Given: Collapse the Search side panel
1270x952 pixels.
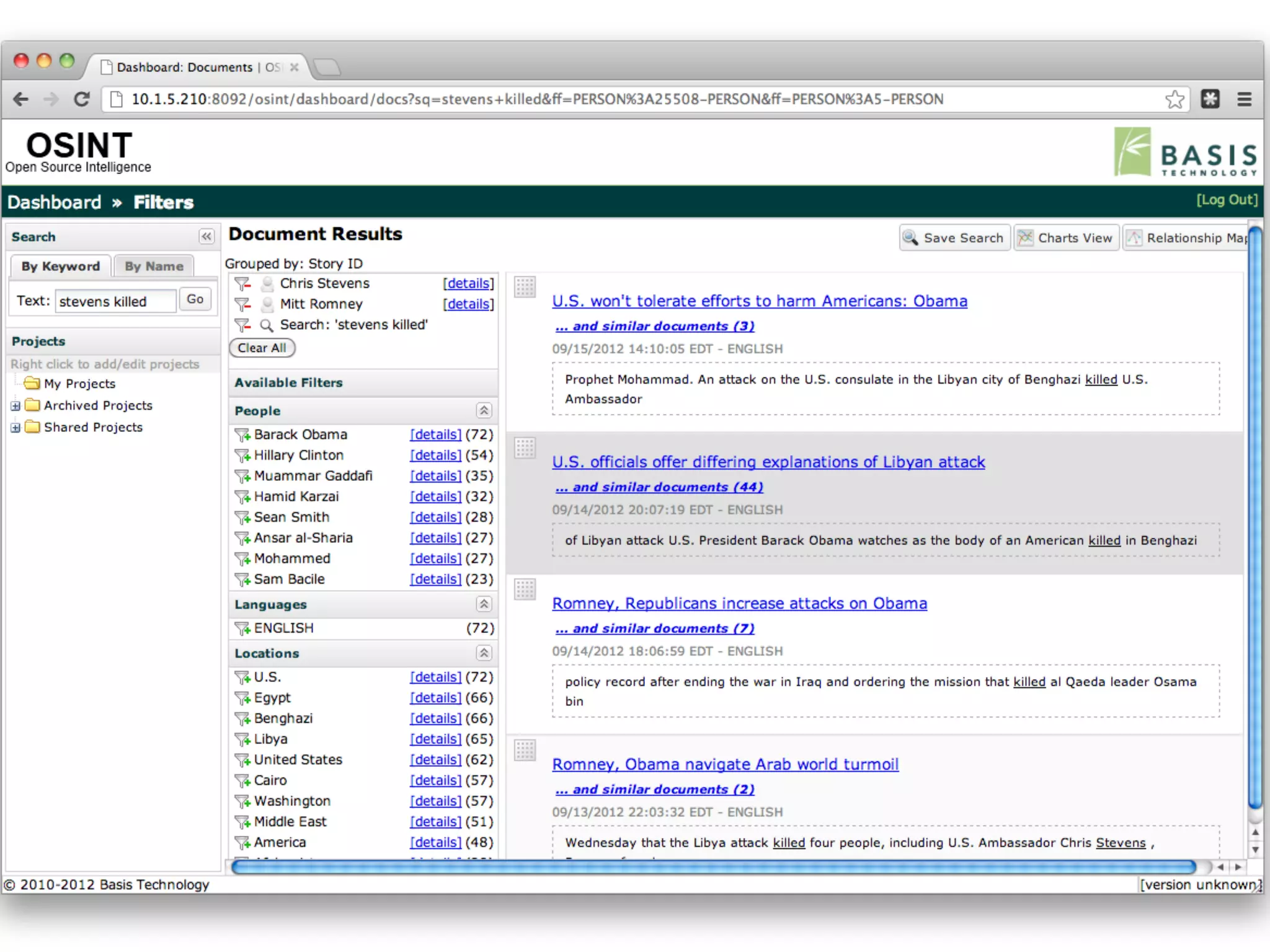Looking at the screenshot, I should click(206, 236).
